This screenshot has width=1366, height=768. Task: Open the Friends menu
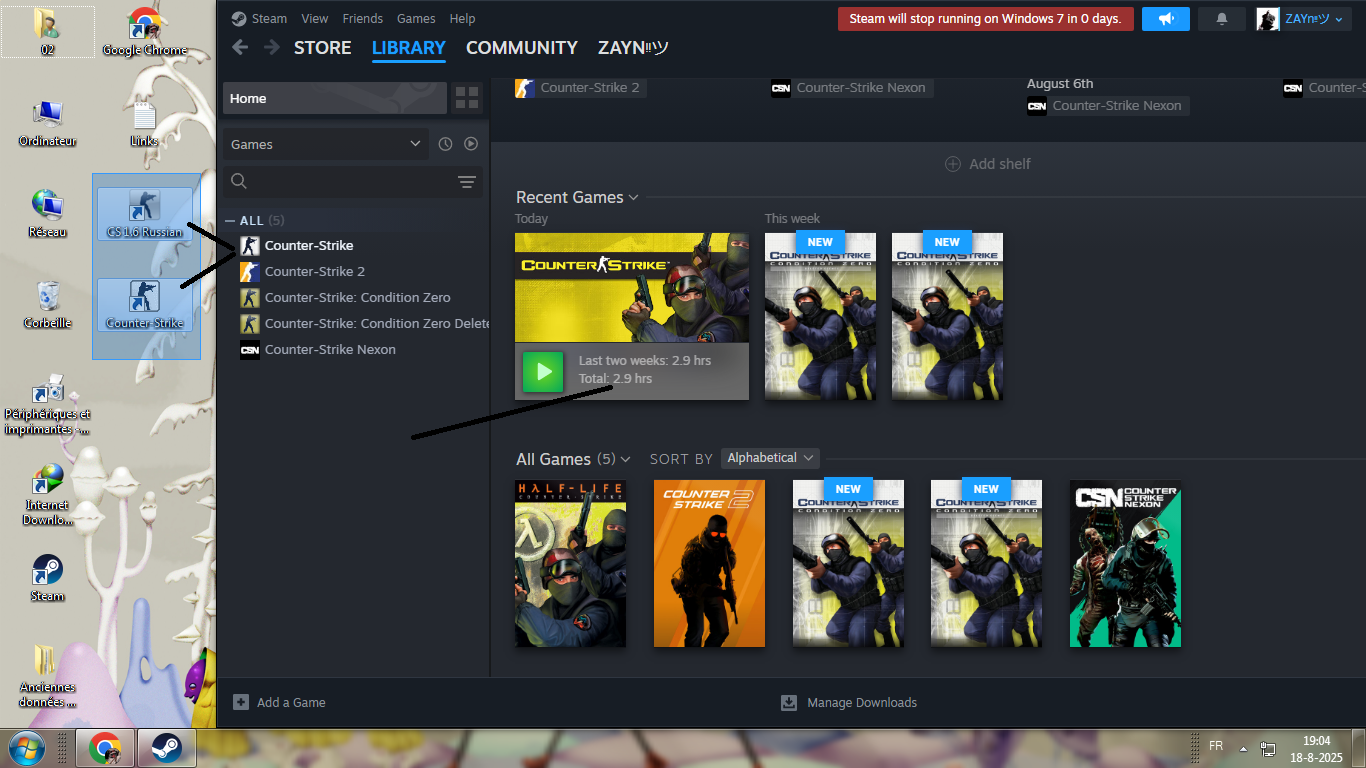point(362,19)
